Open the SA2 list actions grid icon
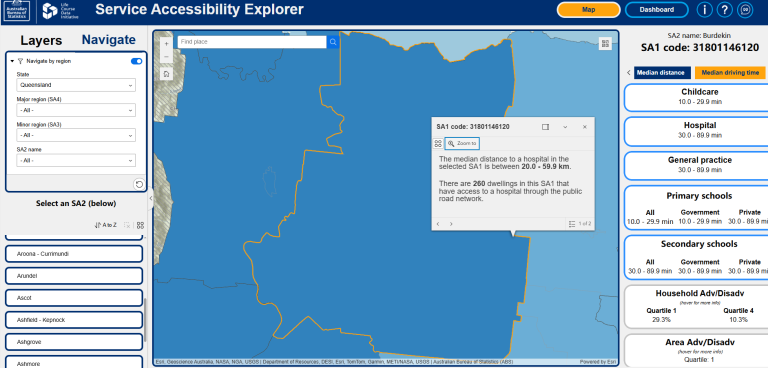Image resolution: width=768 pixels, height=368 pixels. point(141,225)
